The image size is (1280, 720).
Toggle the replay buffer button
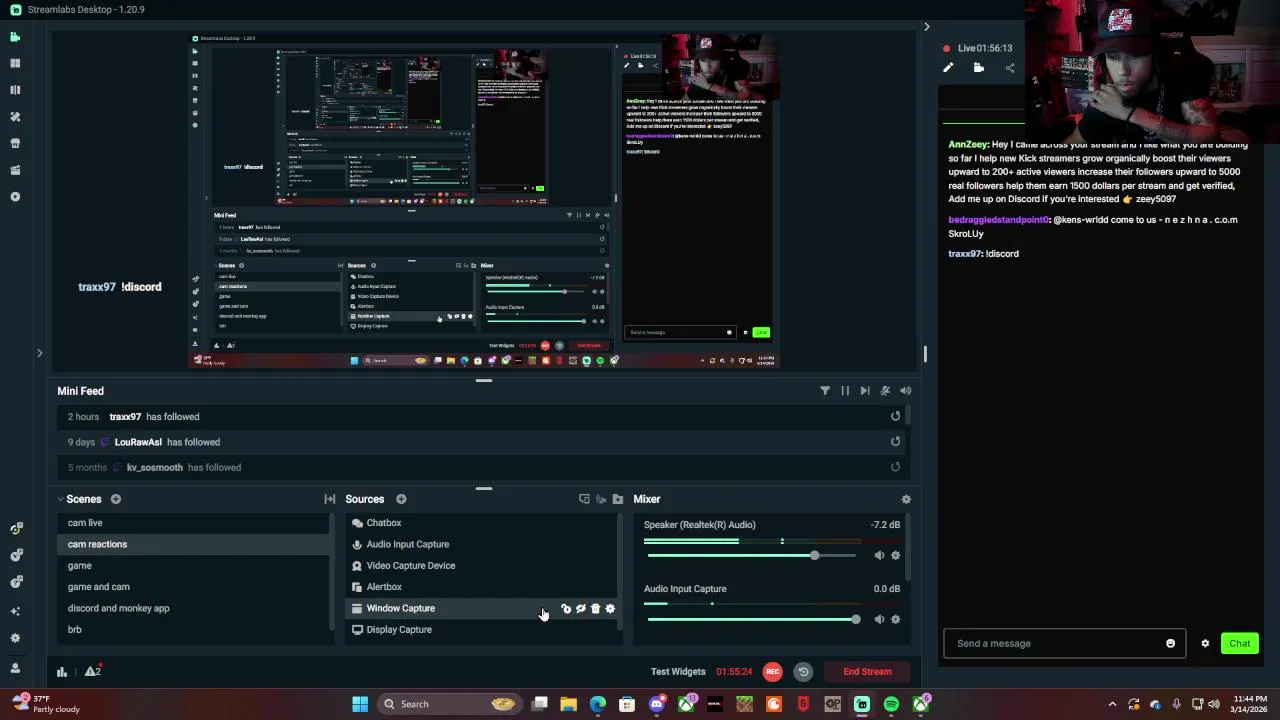[802, 672]
